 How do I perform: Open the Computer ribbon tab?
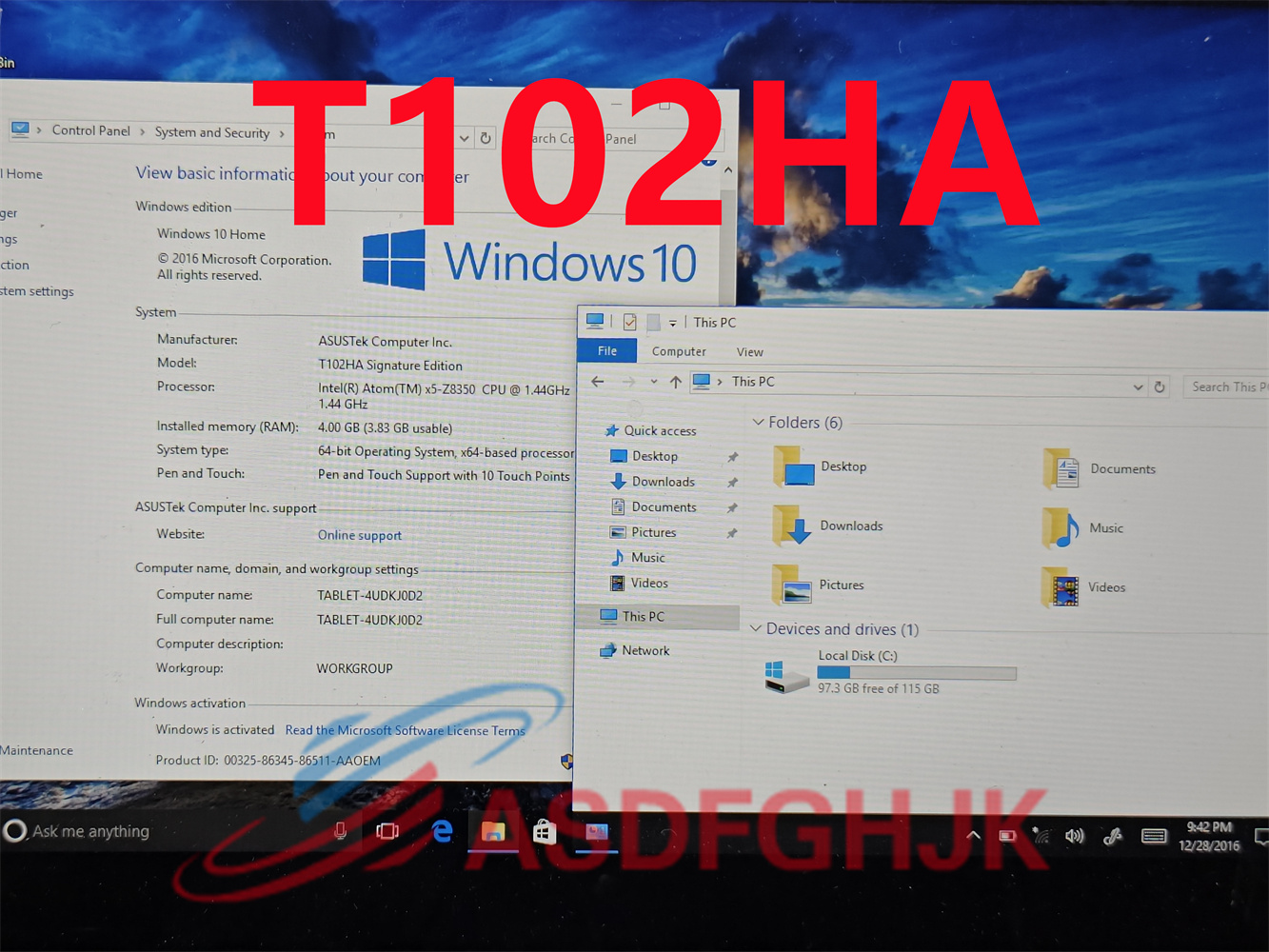pyautogui.click(x=679, y=351)
